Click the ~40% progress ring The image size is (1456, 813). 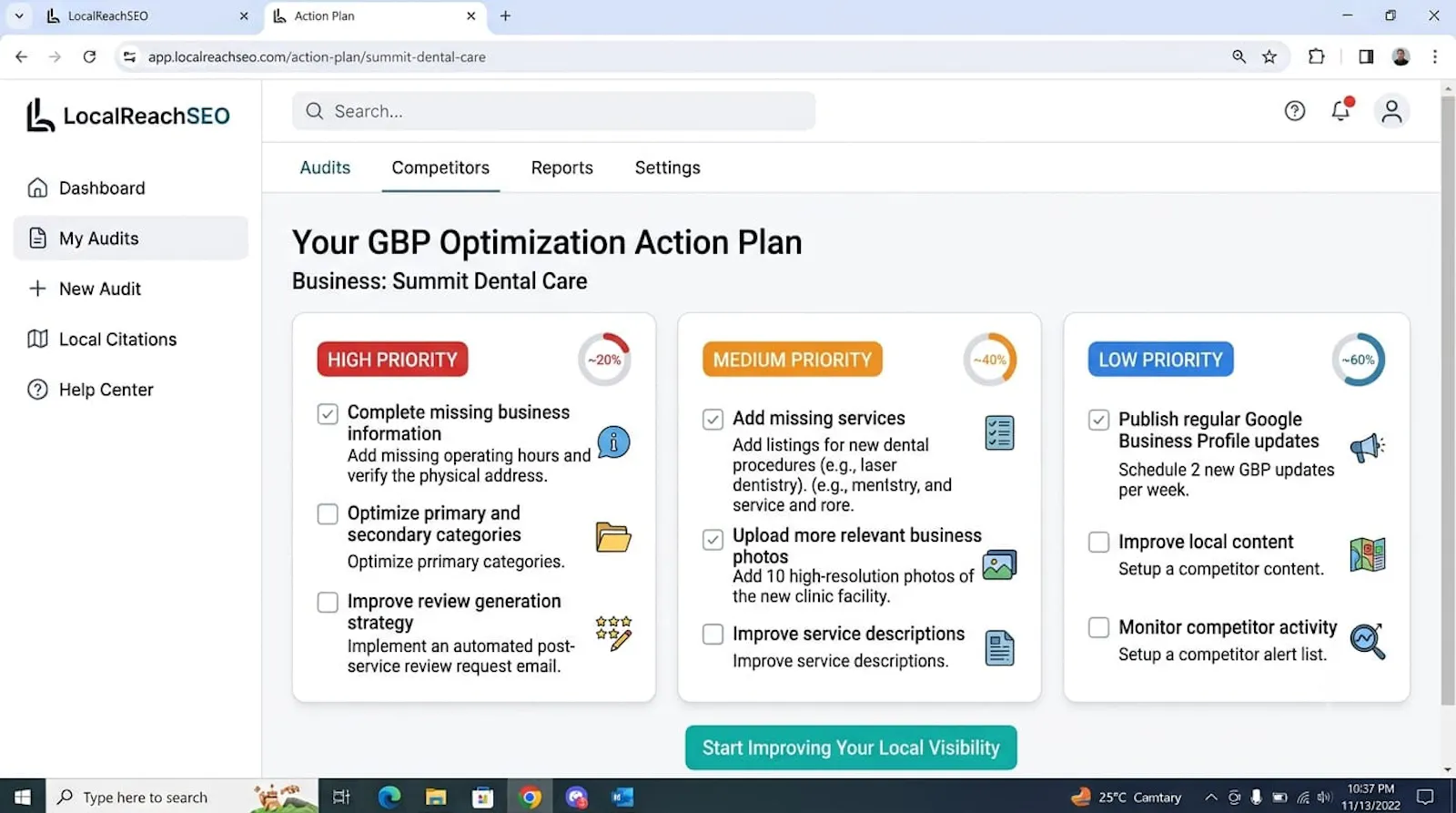(x=990, y=360)
